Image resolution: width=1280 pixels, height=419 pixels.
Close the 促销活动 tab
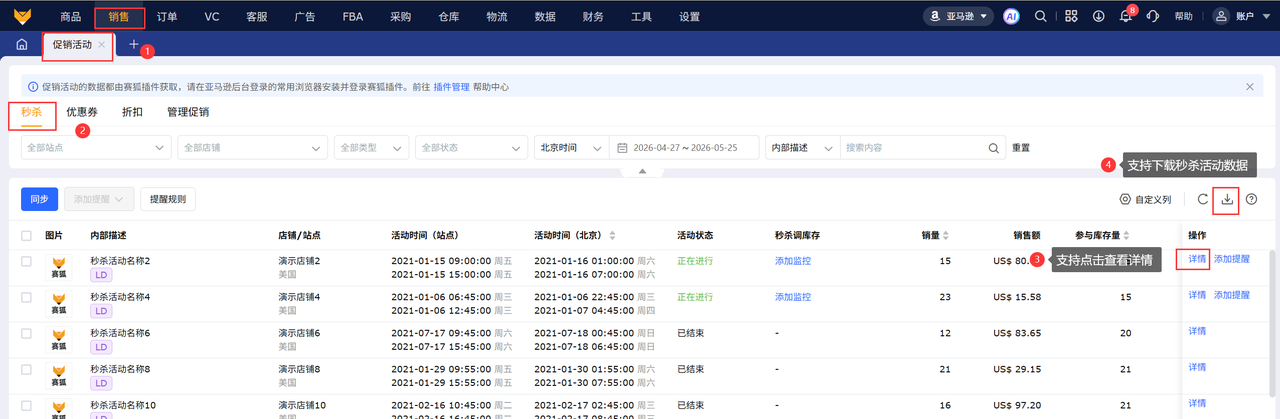click(102, 45)
